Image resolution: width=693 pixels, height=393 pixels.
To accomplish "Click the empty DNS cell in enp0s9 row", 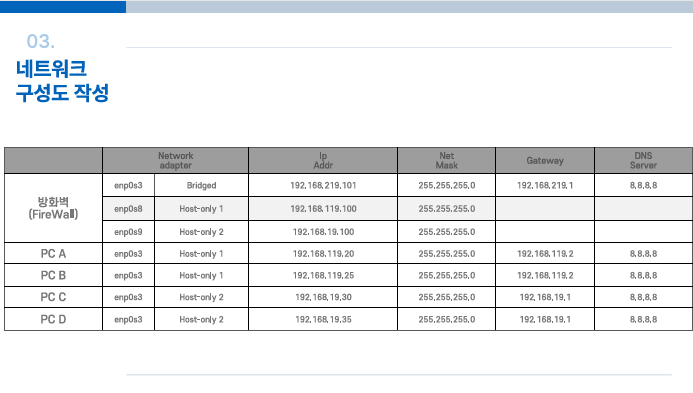I will (x=643, y=232).
